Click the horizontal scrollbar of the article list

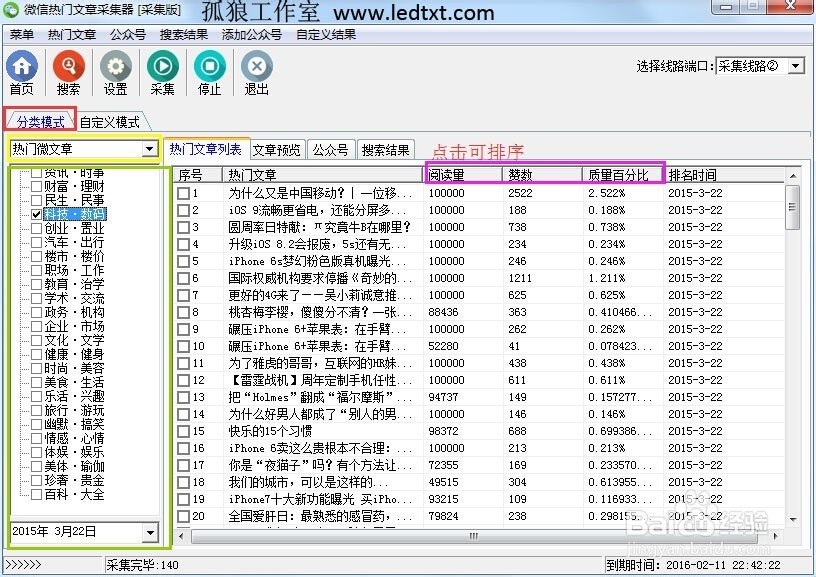(474, 536)
